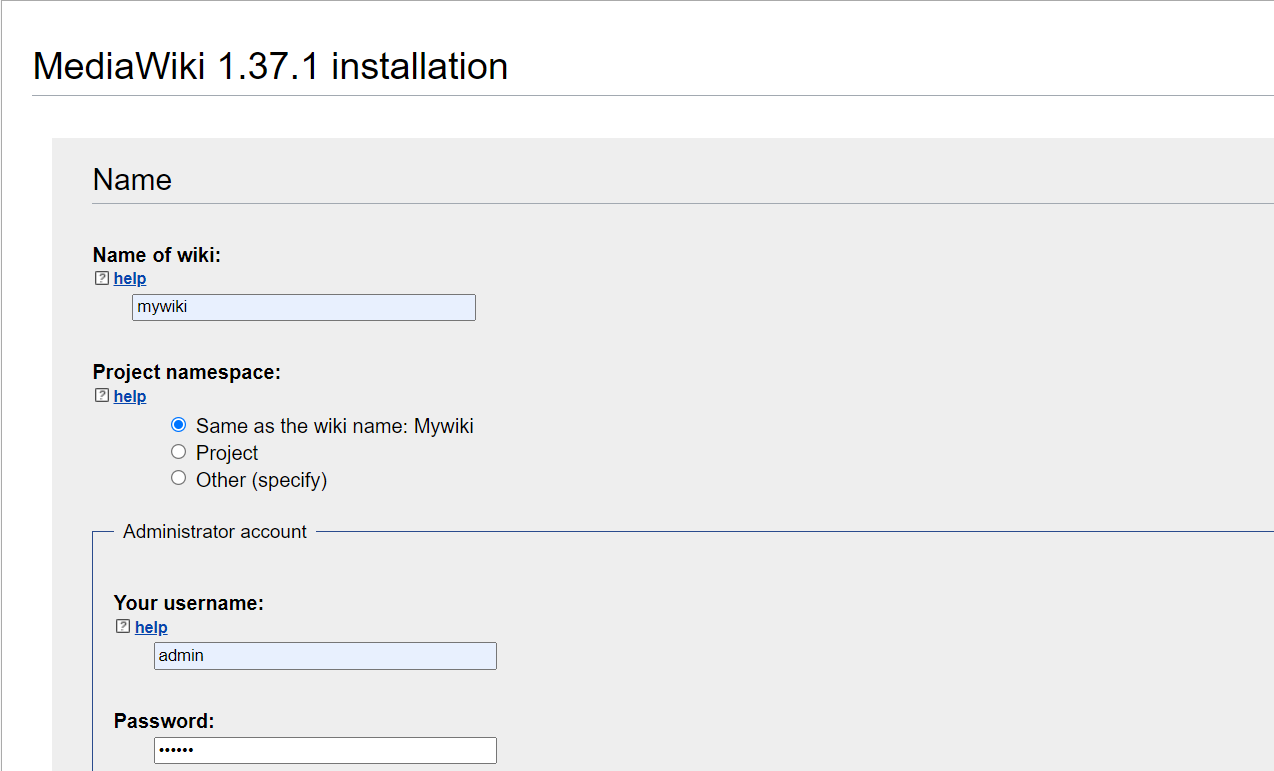Select the 'Other (specify)' namespace option
Image resolution: width=1274 pixels, height=771 pixels.
click(178, 477)
